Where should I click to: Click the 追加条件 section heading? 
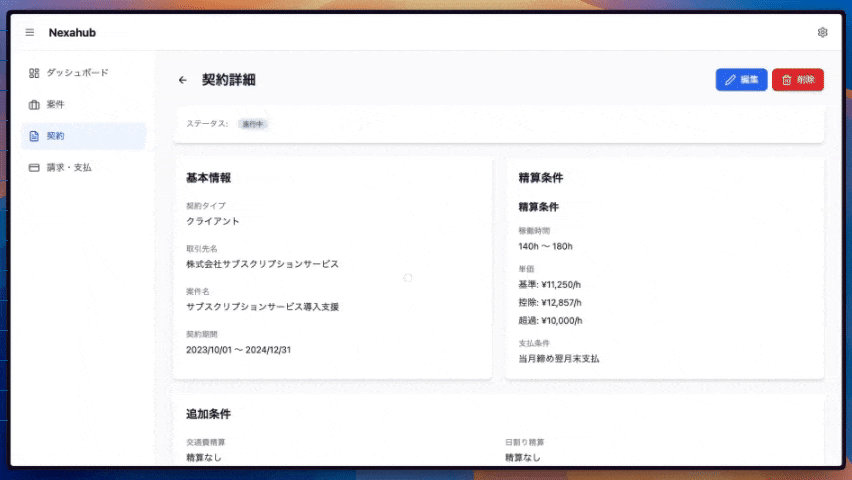click(208, 414)
